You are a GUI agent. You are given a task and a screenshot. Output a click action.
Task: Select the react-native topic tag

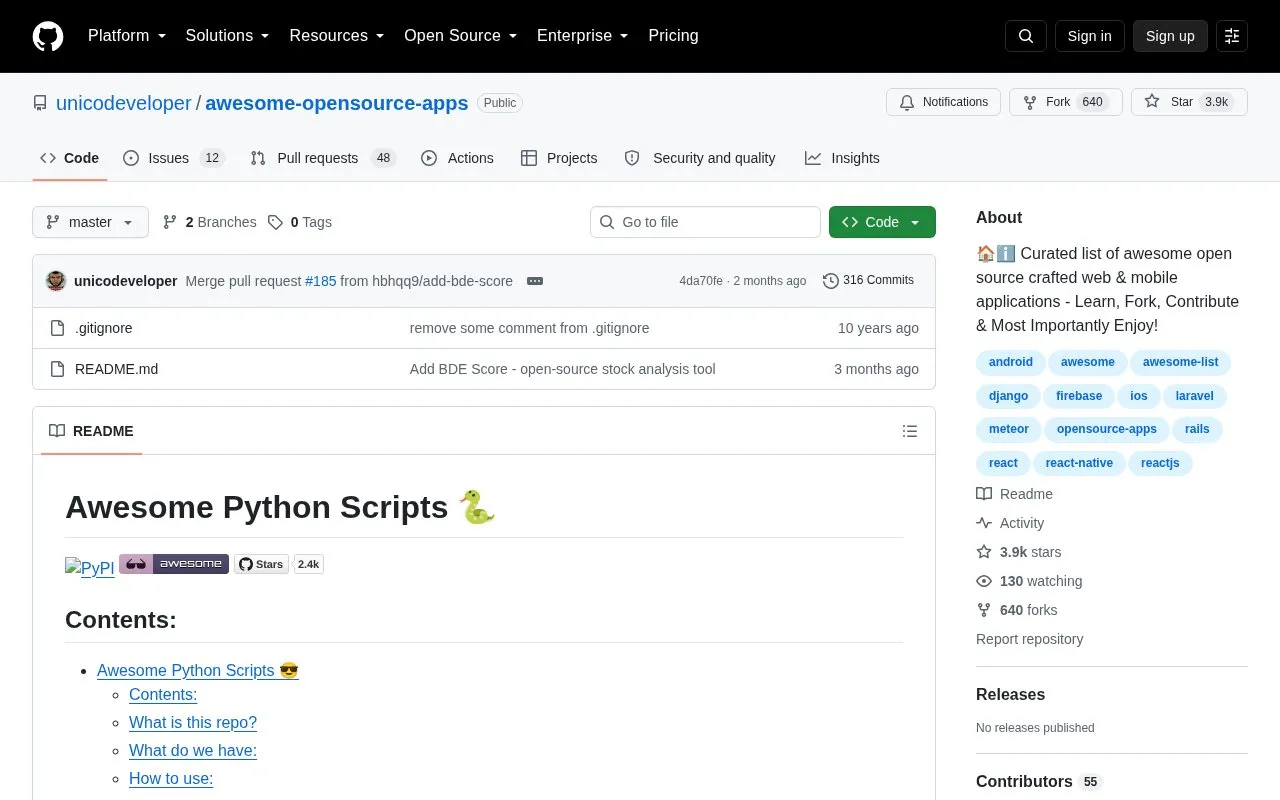(x=1079, y=463)
